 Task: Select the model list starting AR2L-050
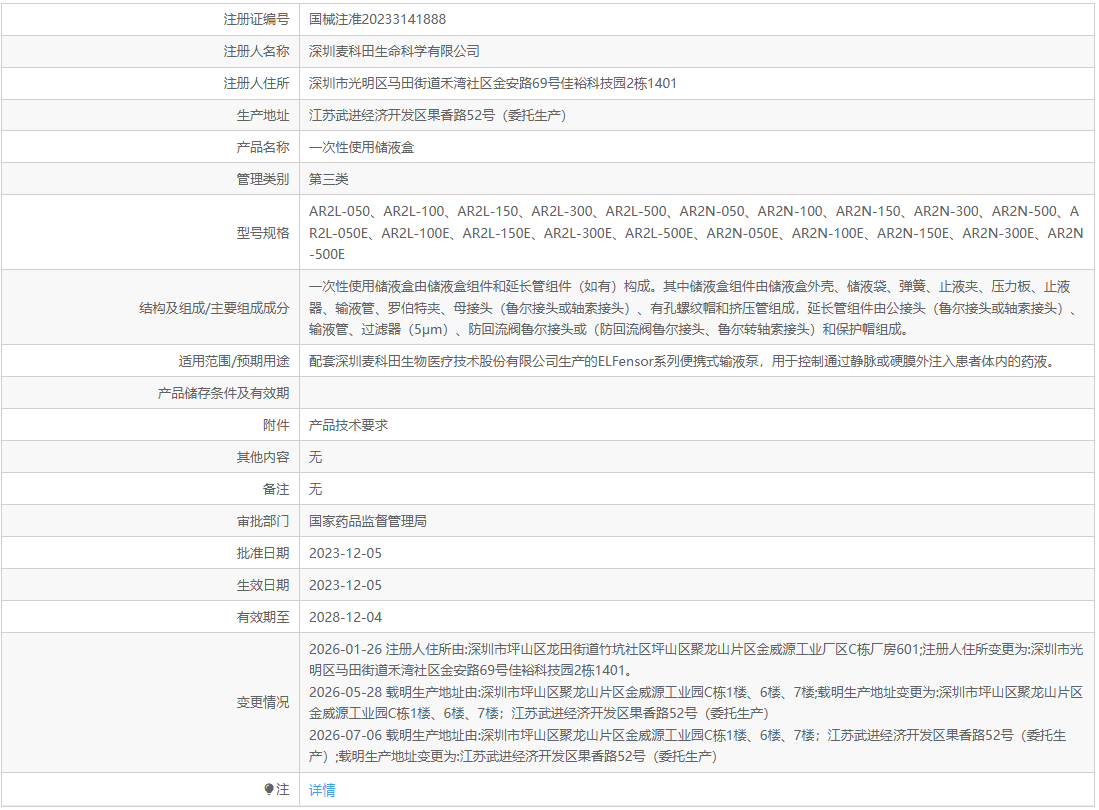(x=696, y=233)
